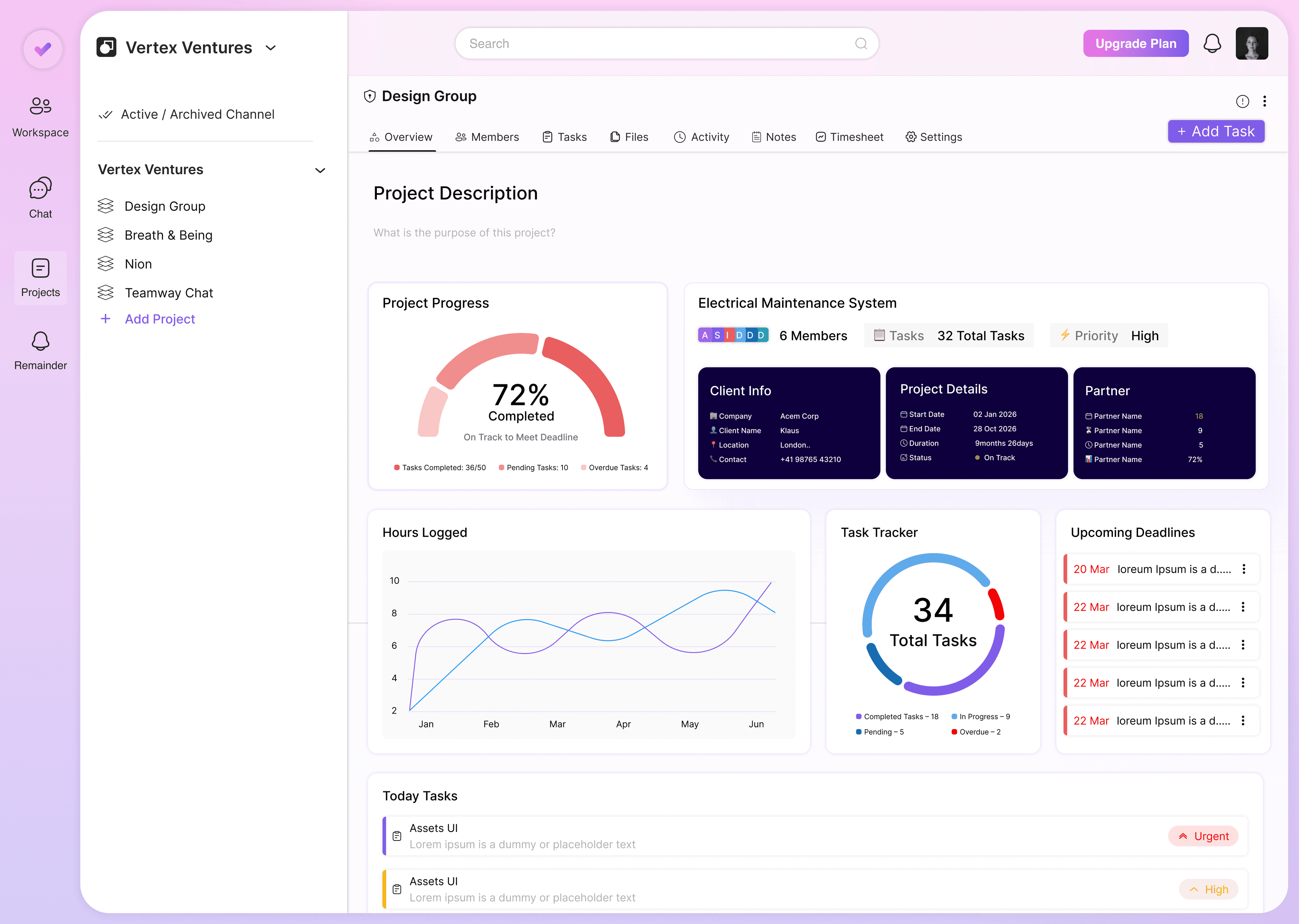Open the Remainder bell section

pyautogui.click(x=40, y=351)
